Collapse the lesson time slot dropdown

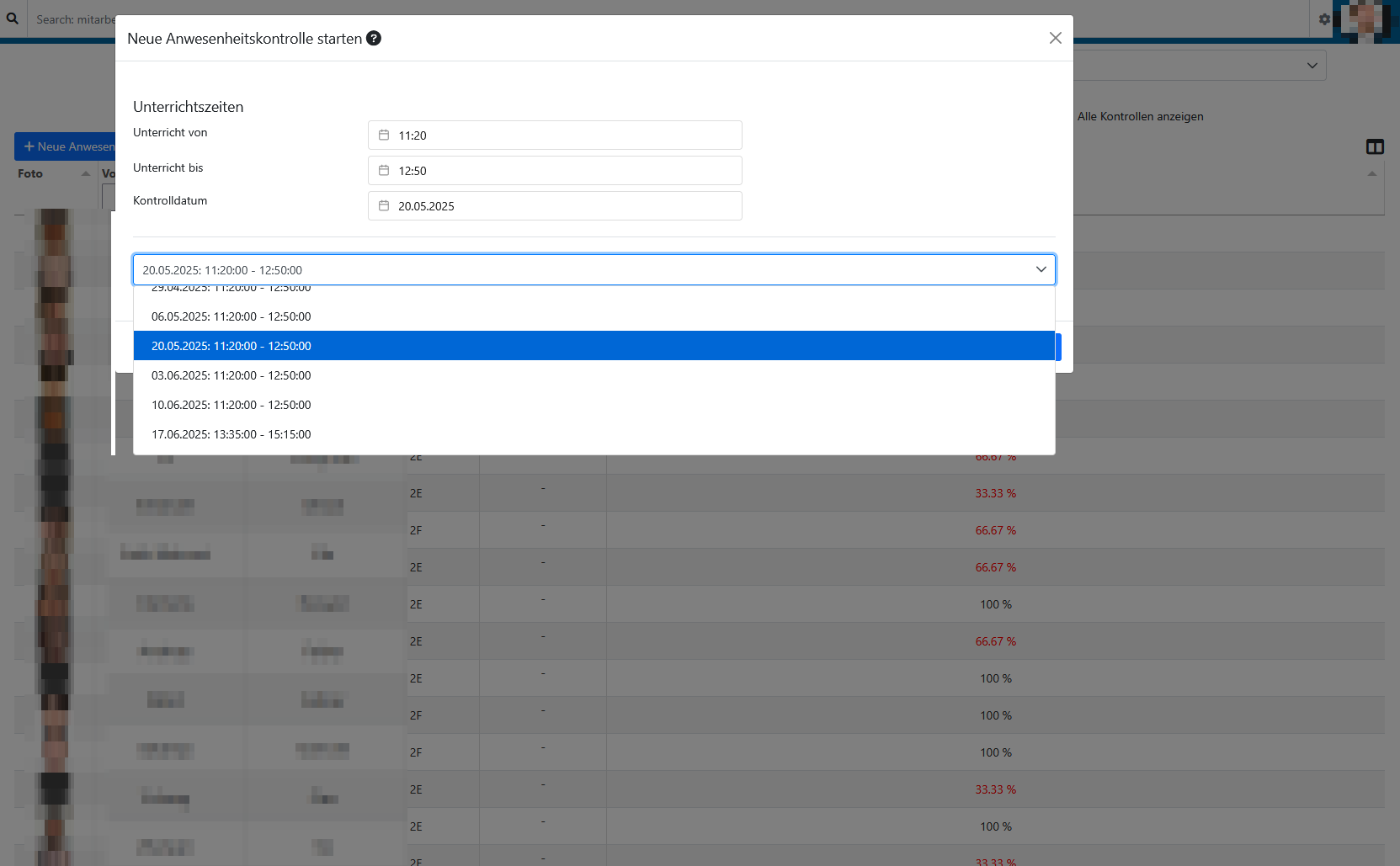pyautogui.click(x=1041, y=269)
